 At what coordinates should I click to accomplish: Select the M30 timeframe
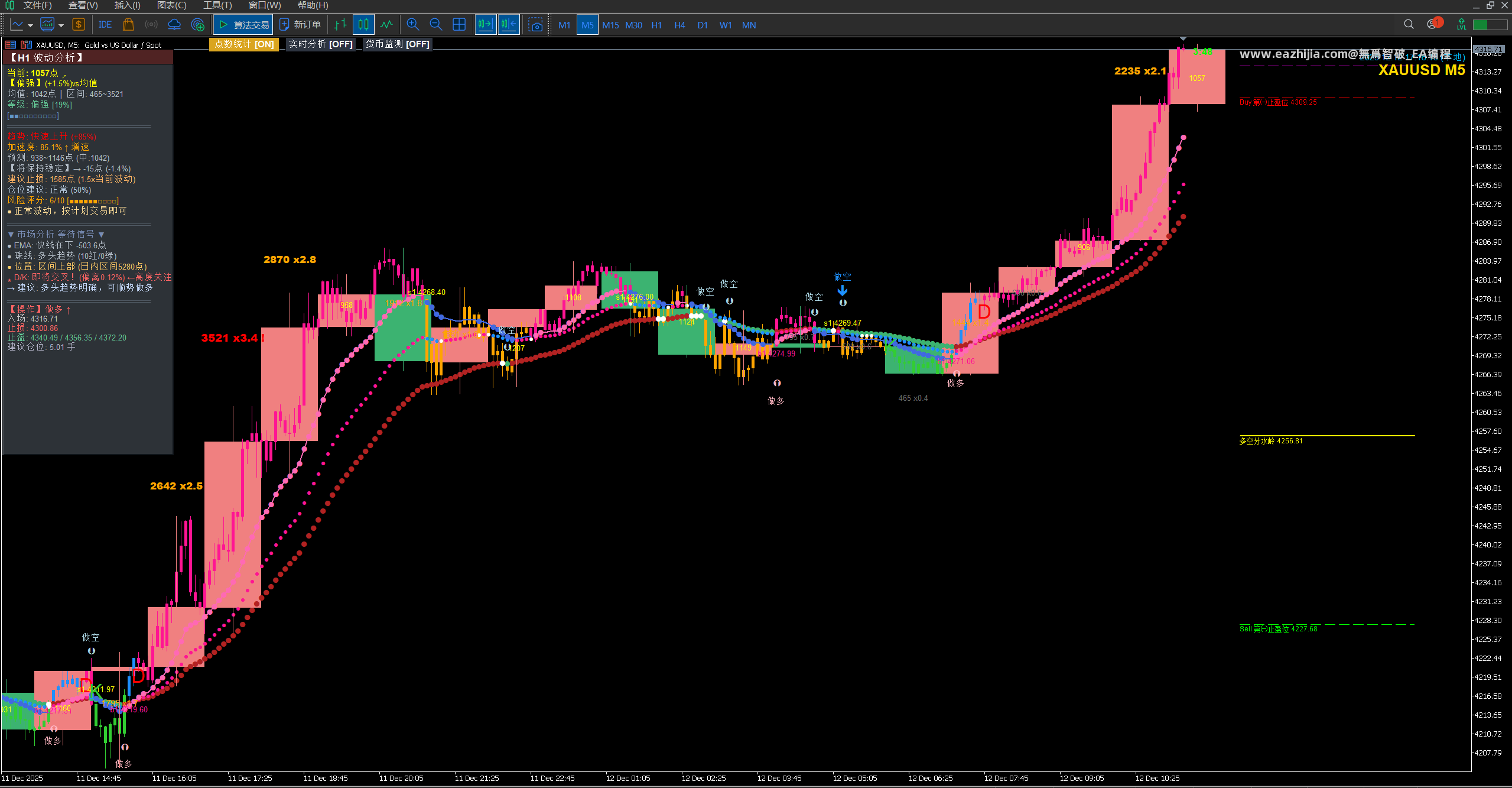click(633, 25)
